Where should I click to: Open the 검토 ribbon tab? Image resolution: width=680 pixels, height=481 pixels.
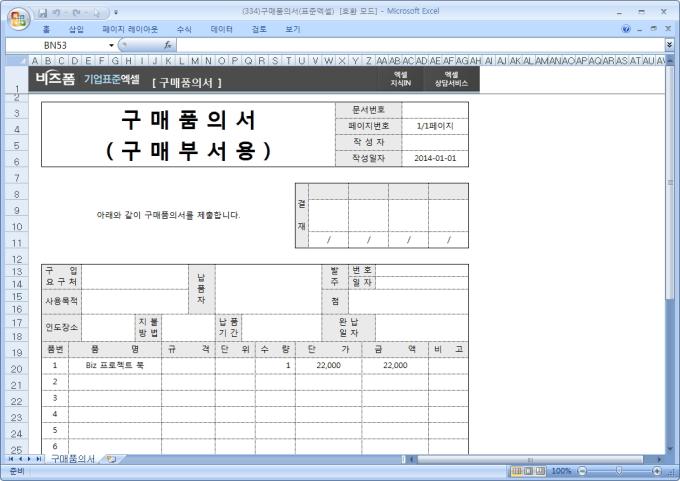coord(258,29)
